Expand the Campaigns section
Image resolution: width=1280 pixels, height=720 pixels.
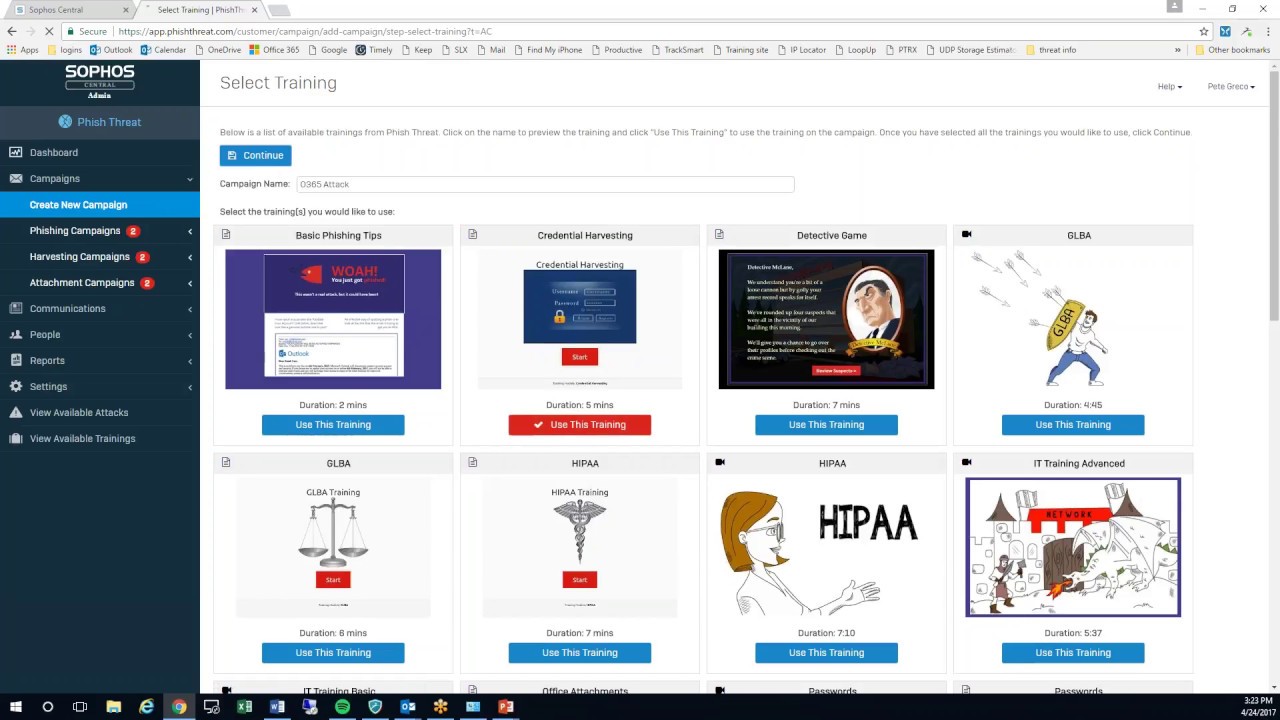(x=100, y=178)
